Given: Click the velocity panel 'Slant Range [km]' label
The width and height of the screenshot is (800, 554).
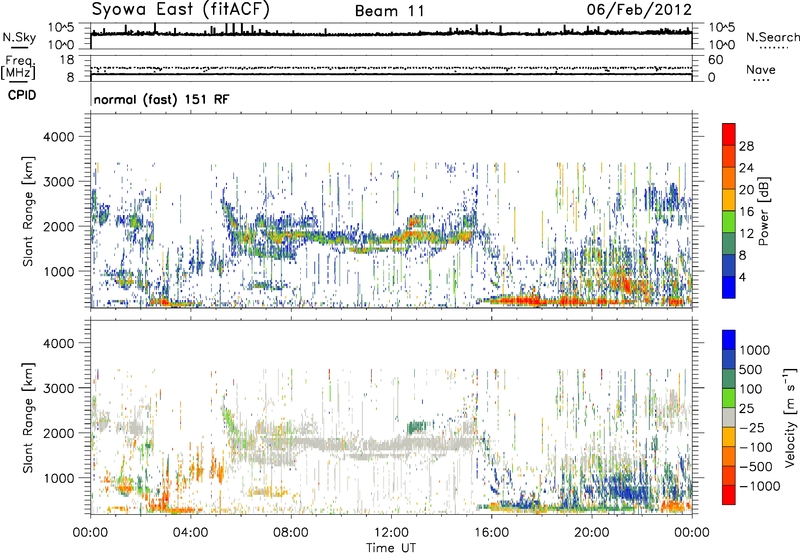Looking at the screenshot, I should click(28, 417).
